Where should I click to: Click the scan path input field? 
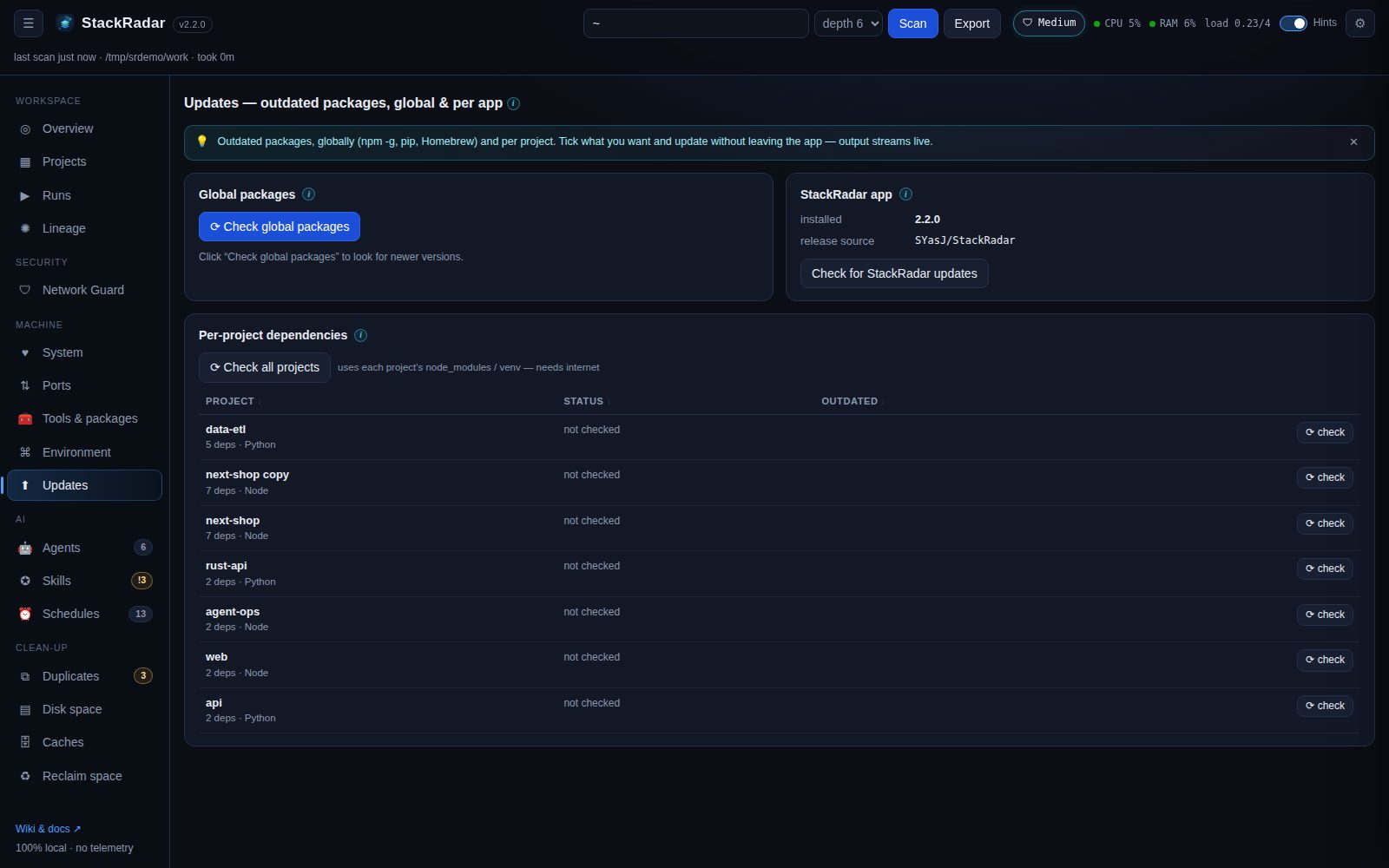[695, 23]
